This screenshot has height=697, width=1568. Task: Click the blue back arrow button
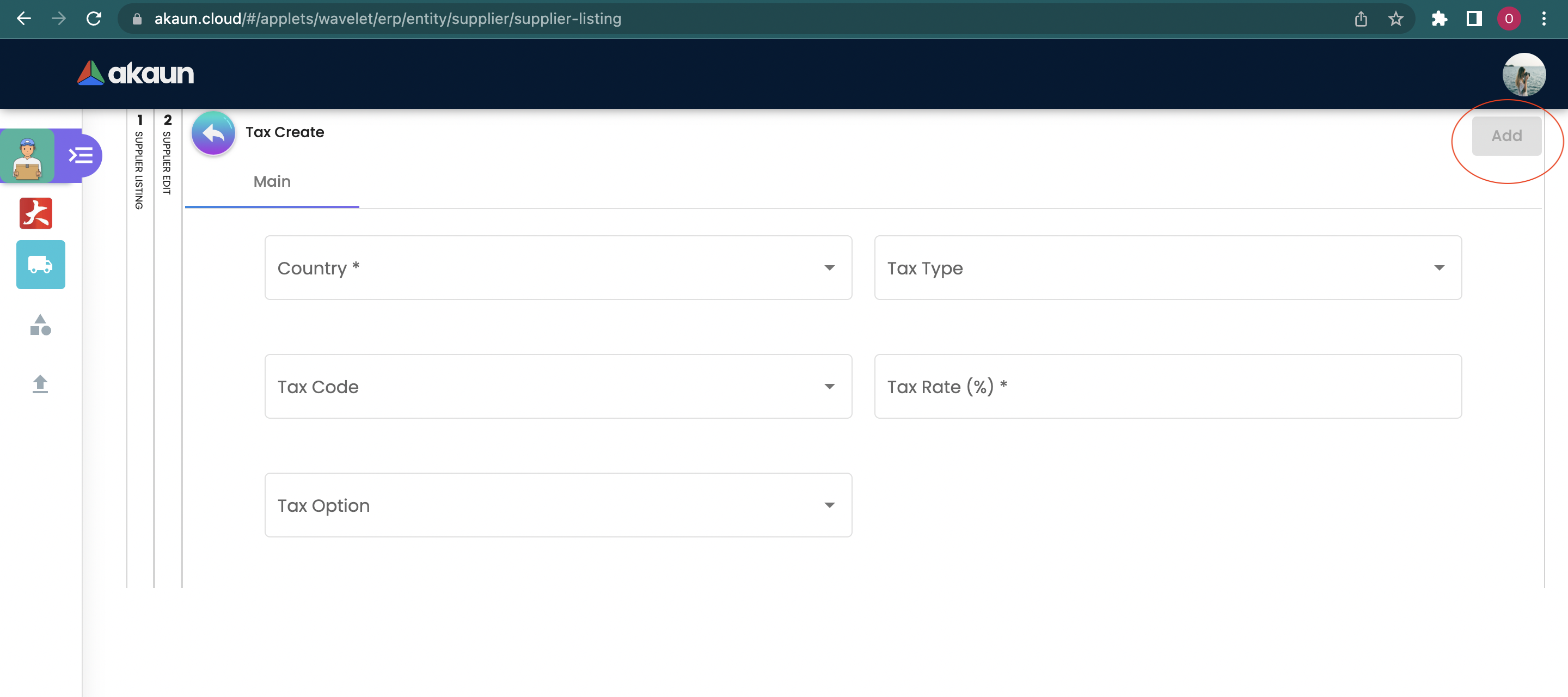click(213, 133)
